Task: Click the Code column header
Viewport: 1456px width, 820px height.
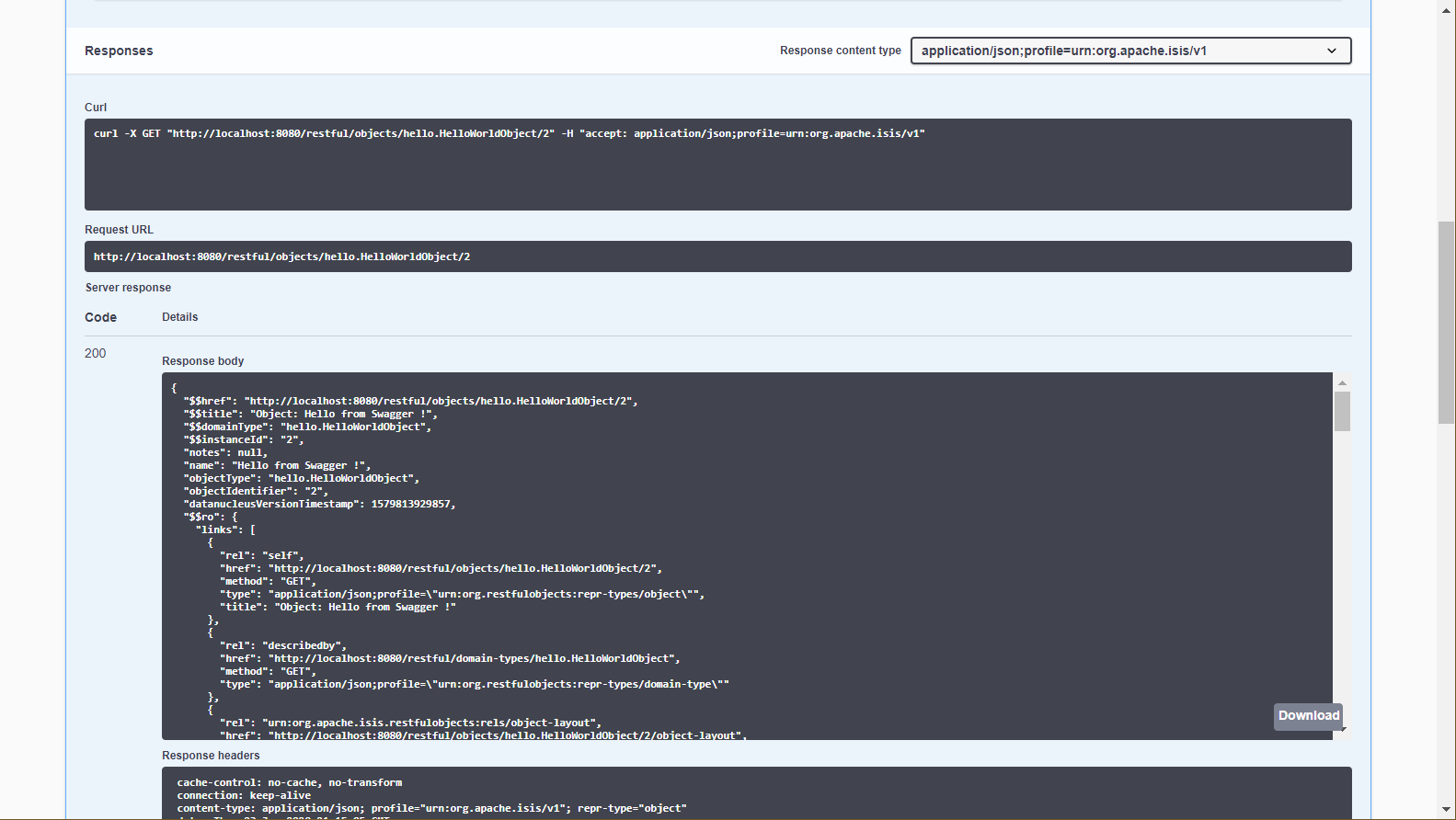Action: tap(100, 318)
